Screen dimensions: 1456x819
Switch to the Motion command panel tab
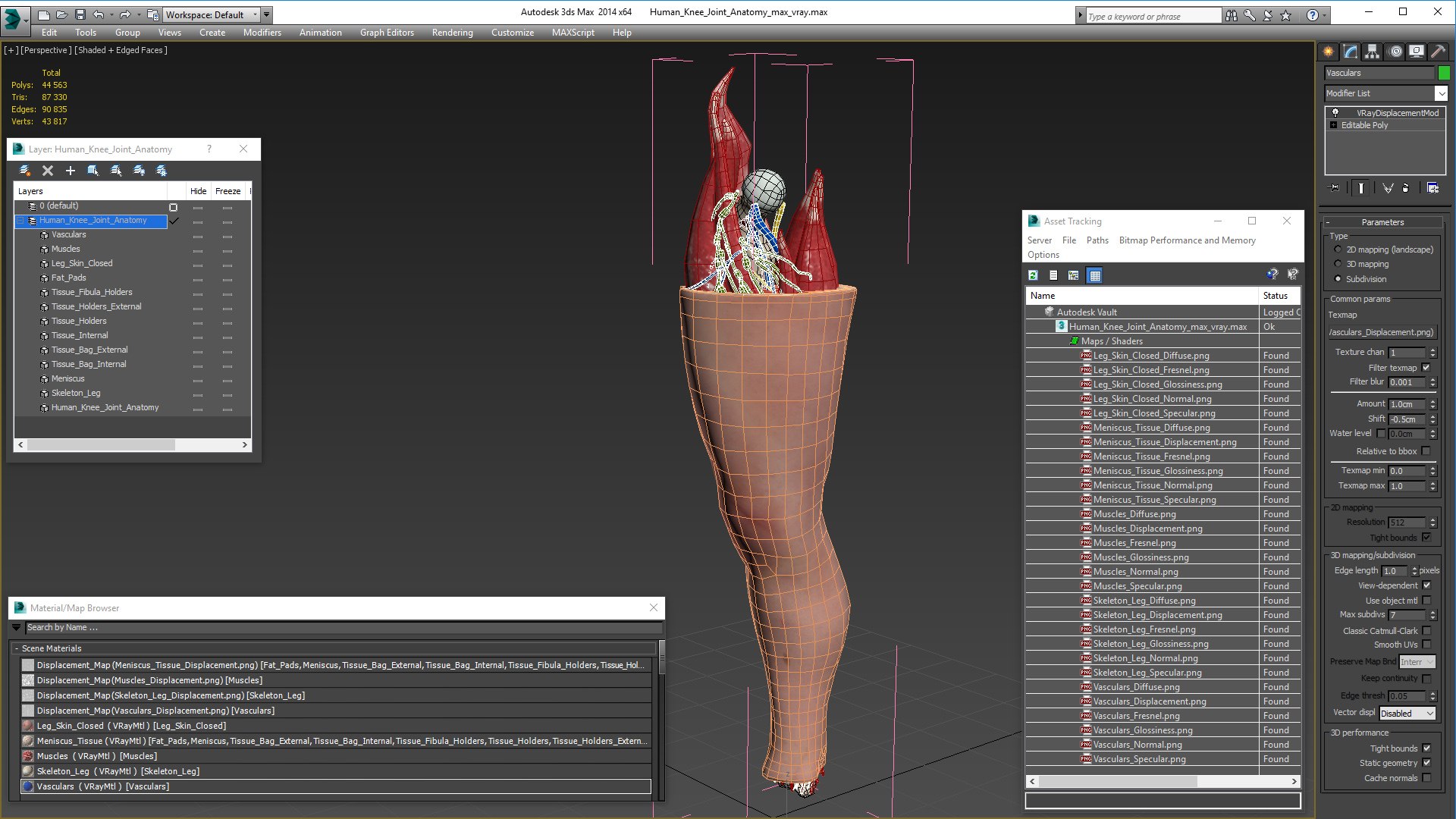click(x=1395, y=52)
